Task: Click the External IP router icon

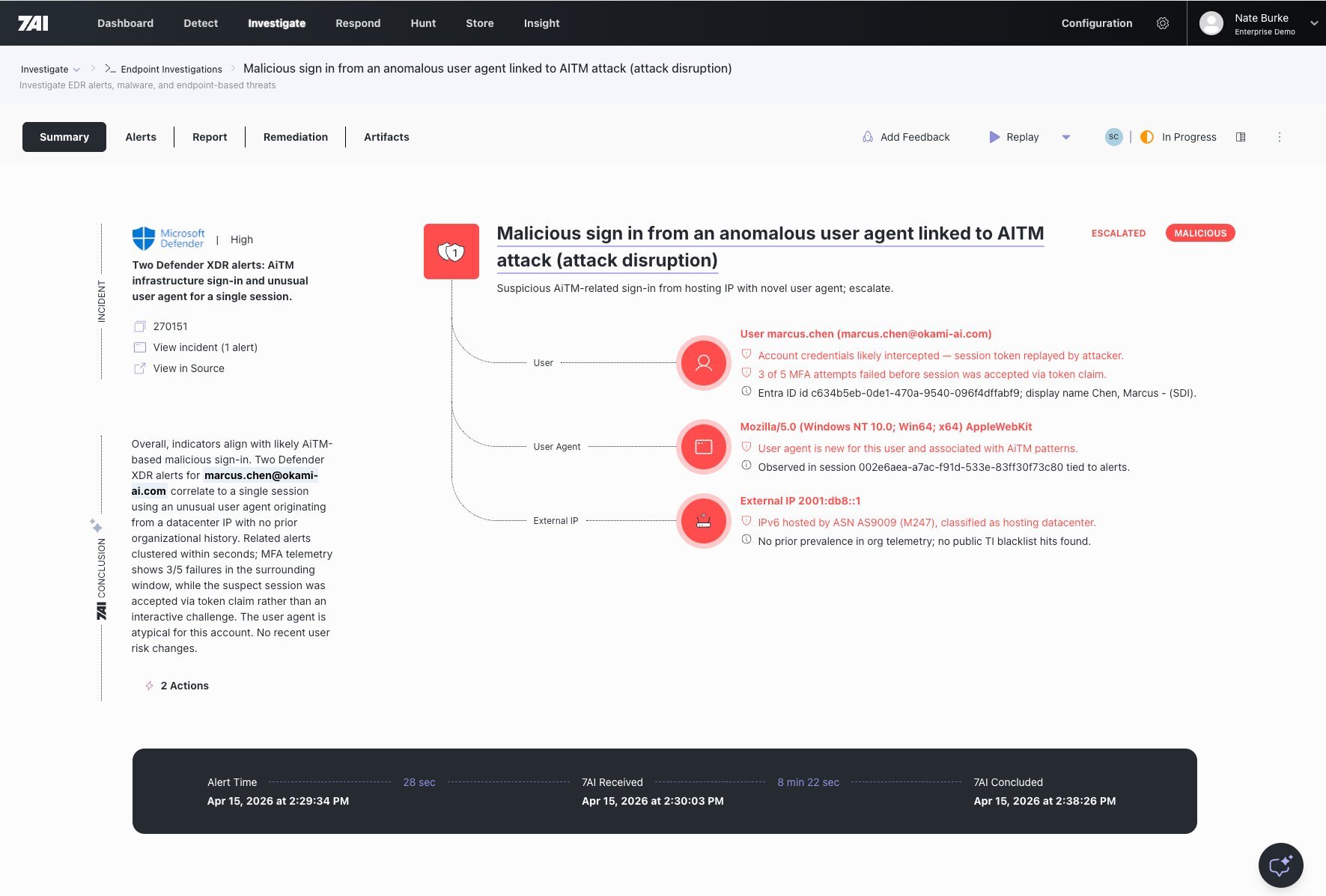Action: [703, 521]
